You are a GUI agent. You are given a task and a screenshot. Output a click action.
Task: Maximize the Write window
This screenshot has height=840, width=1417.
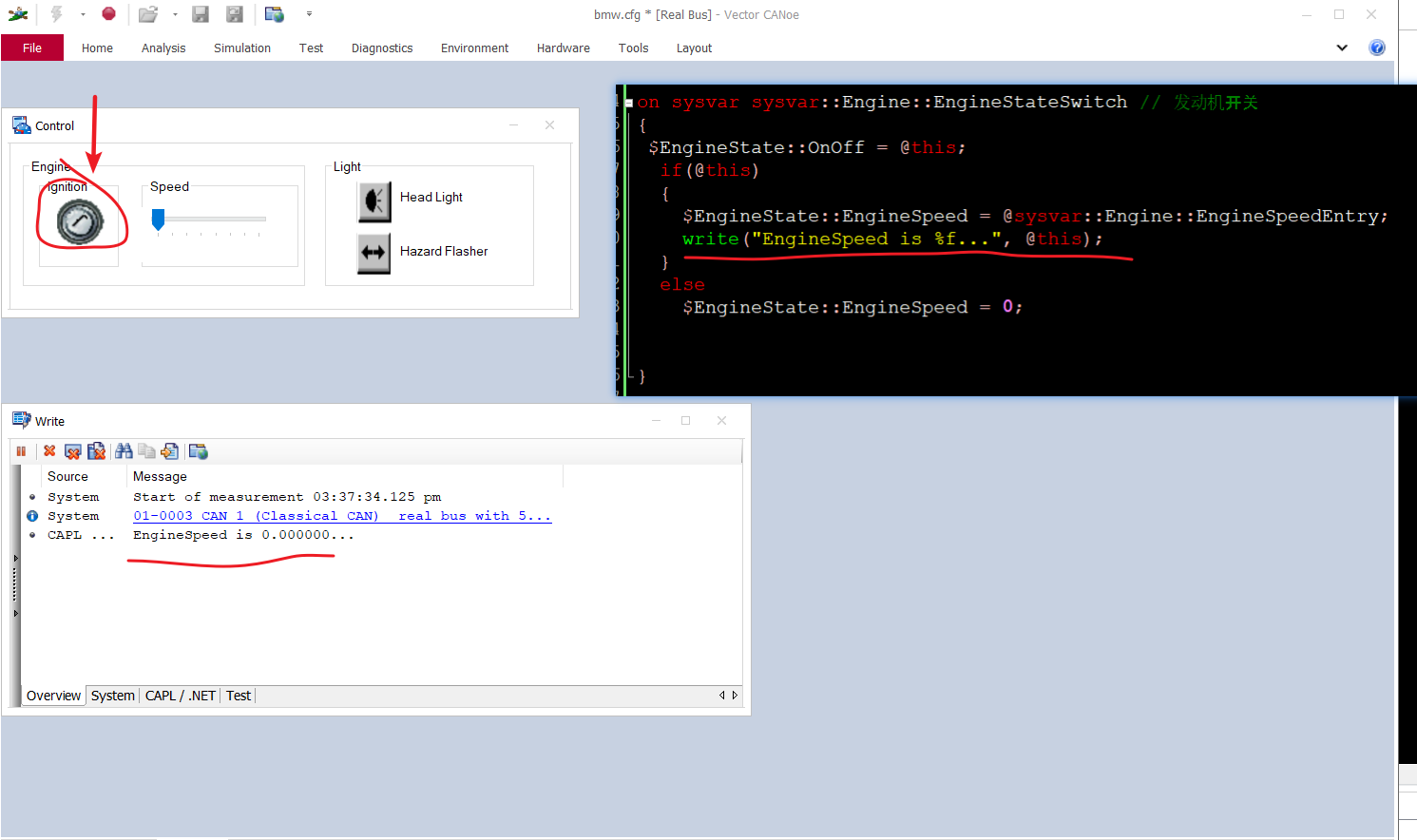686,420
